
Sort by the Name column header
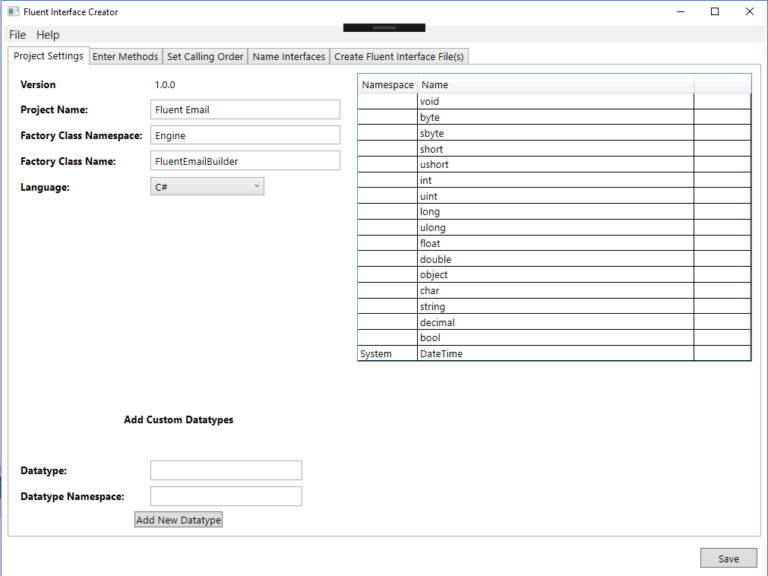(x=555, y=85)
